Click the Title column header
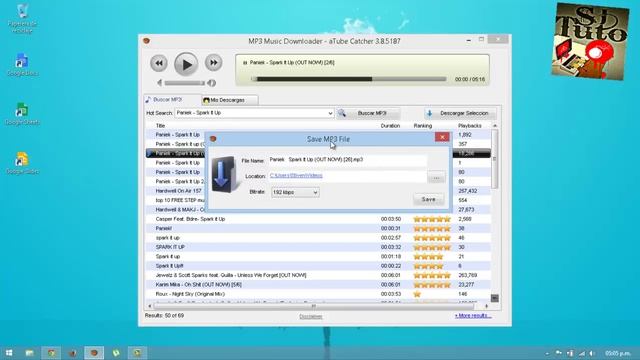 point(160,126)
